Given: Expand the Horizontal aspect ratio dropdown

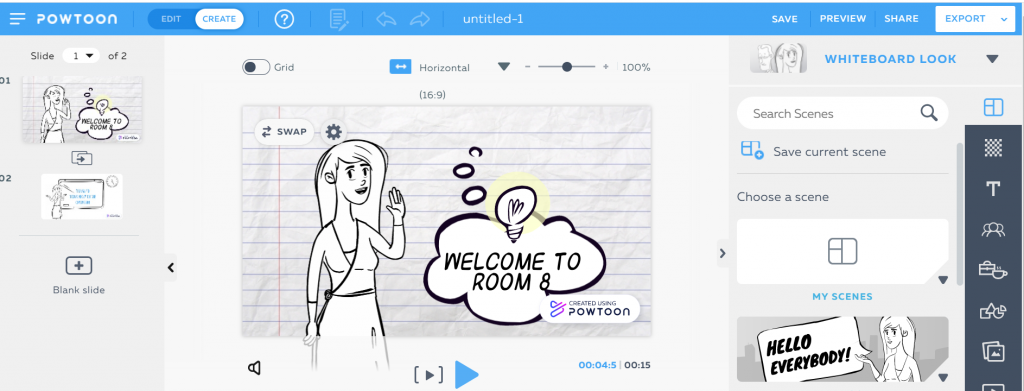Looking at the screenshot, I should pos(503,67).
